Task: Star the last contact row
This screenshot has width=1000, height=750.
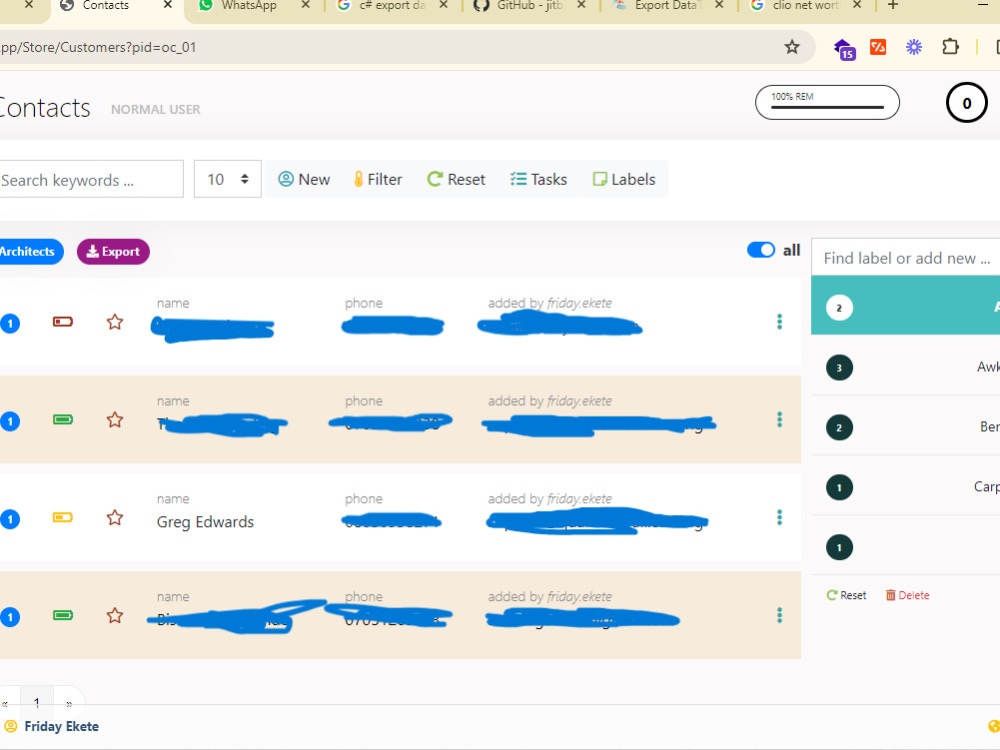Action: [x=115, y=615]
